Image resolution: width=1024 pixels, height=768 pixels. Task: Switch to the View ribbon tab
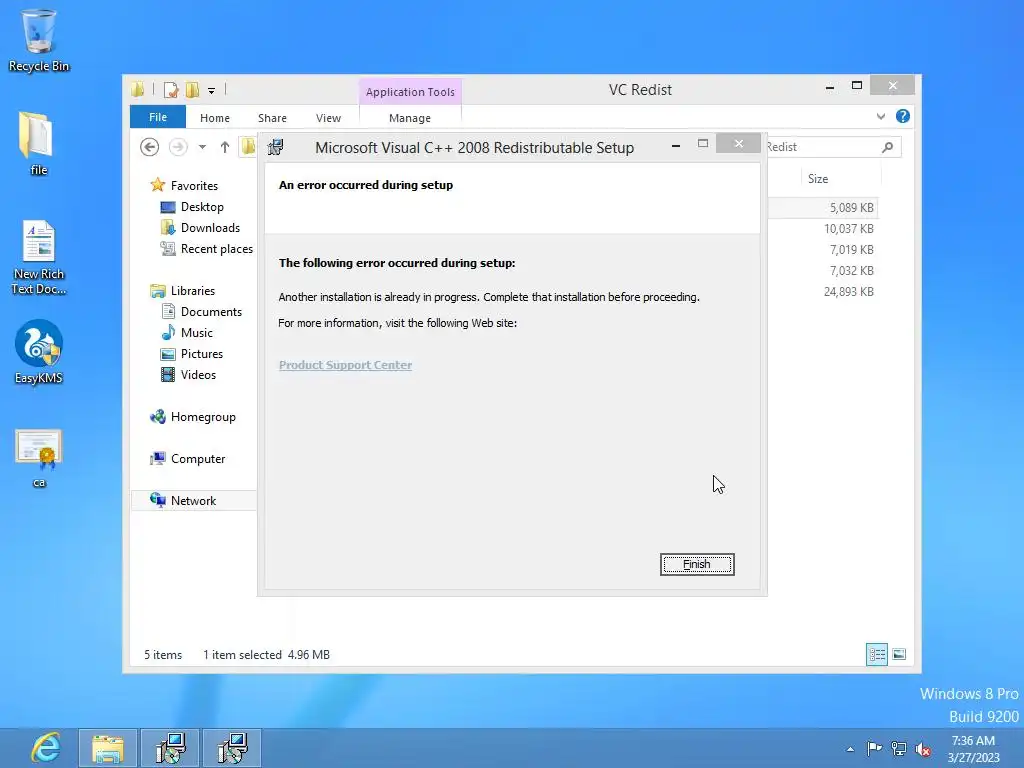click(x=328, y=118)
